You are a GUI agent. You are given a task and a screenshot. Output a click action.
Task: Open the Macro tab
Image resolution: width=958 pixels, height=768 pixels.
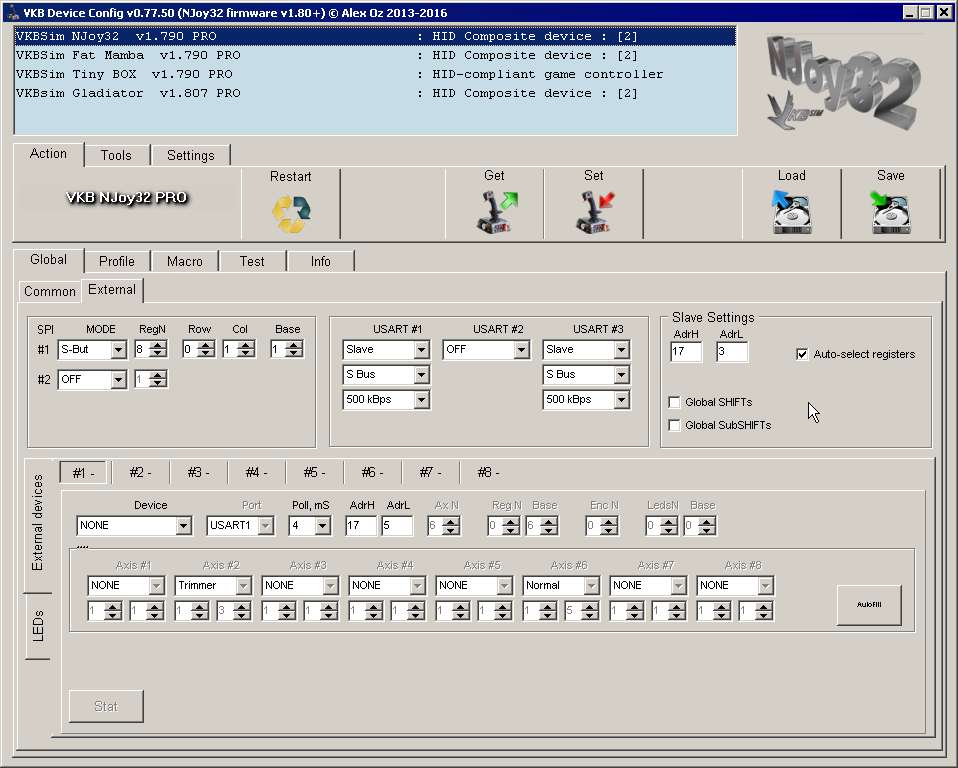pyautogui.click(x=185, y=261)
